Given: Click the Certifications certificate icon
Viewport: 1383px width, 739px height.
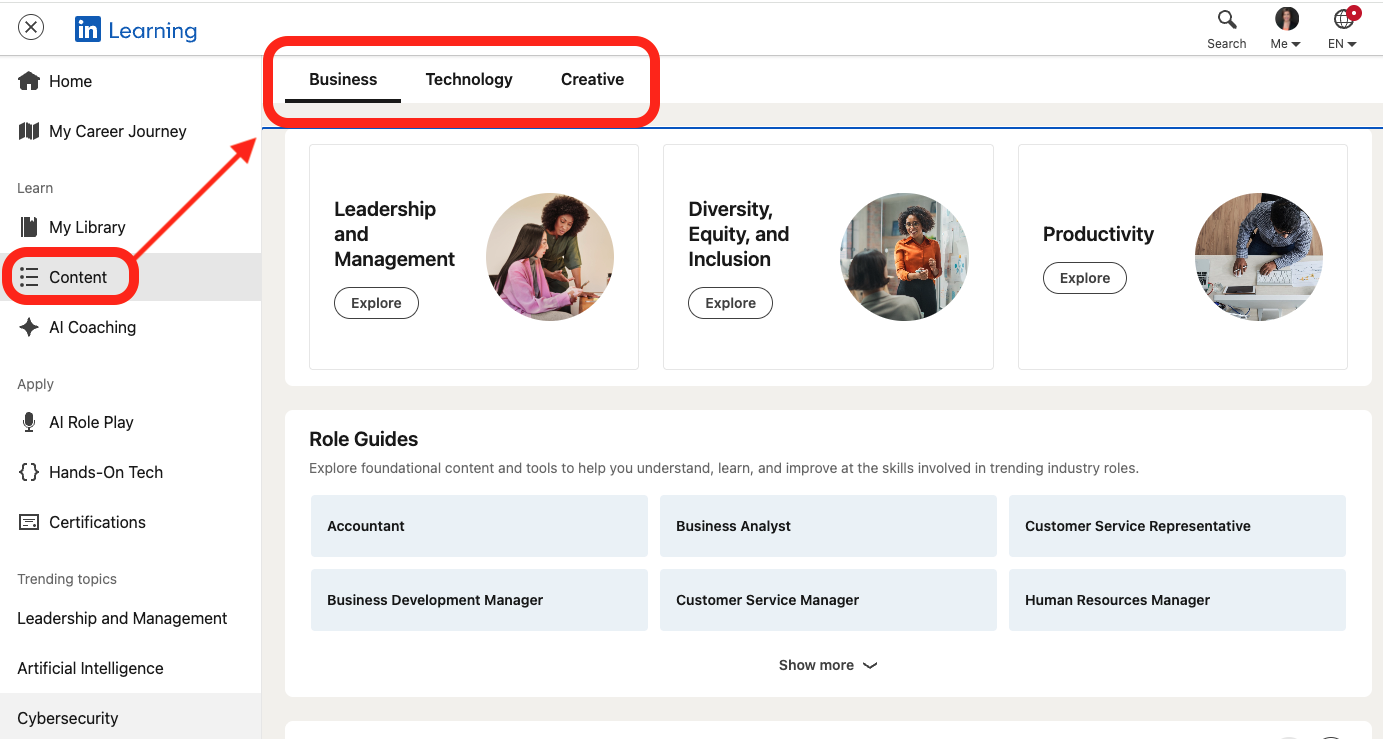Looking at the screenshot, I should [29, 522].
